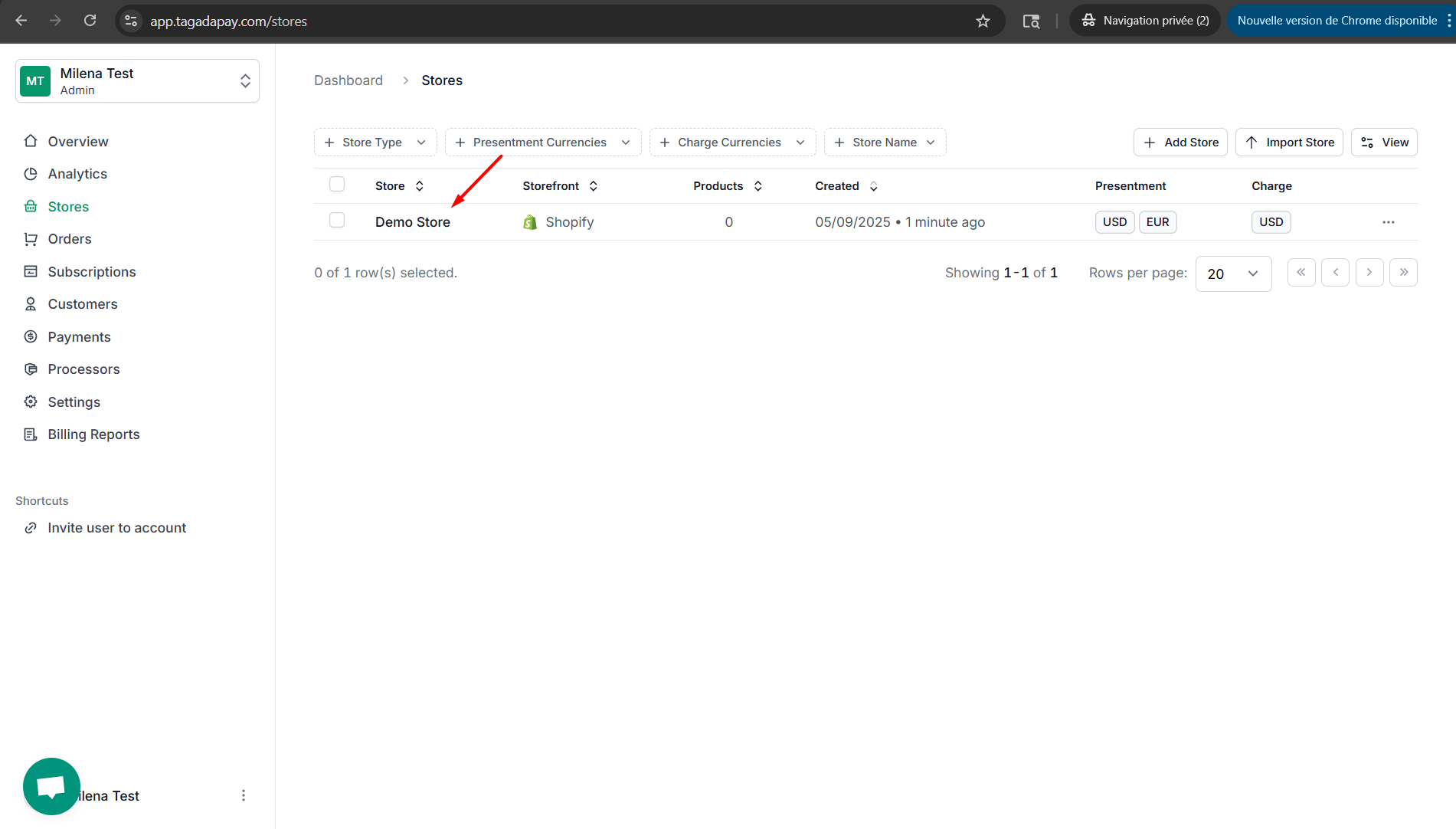Click the MT avatar badge
Image resolution: width=1456 pixels, height=829 pixels.
click(x=35, y=80)
